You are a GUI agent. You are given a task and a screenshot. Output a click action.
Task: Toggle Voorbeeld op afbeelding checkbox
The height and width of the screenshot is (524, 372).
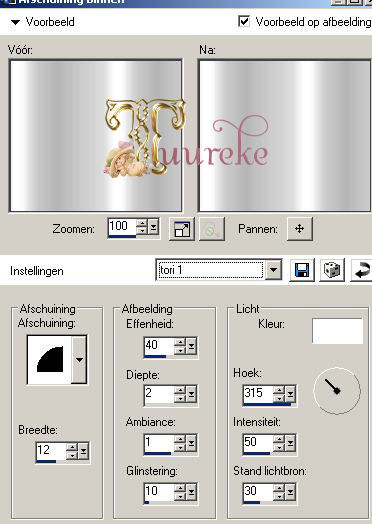[244, 22]
